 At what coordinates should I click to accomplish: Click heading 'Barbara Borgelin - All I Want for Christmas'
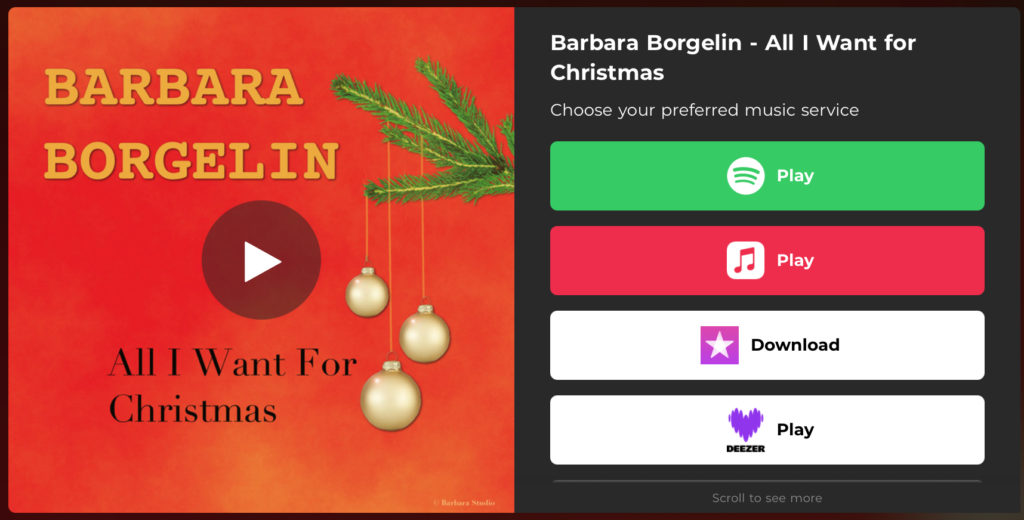point(733,57)
